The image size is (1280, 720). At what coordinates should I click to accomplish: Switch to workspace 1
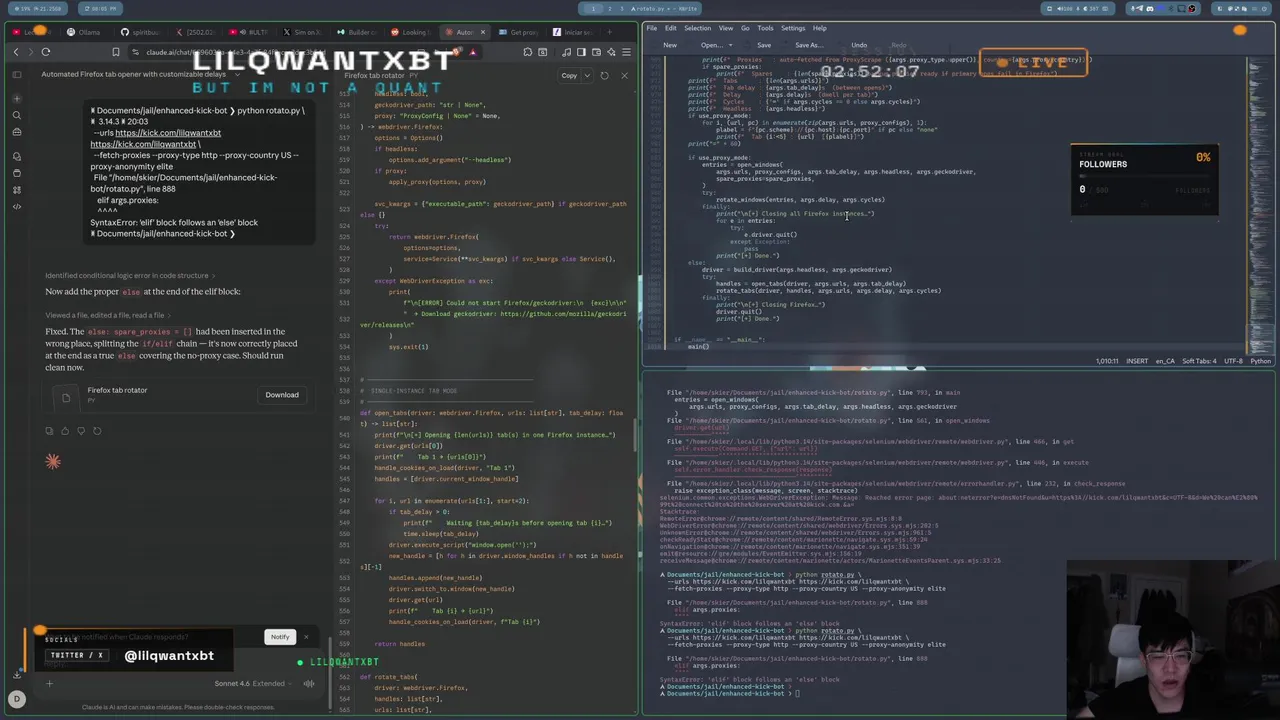coord(594,8)
